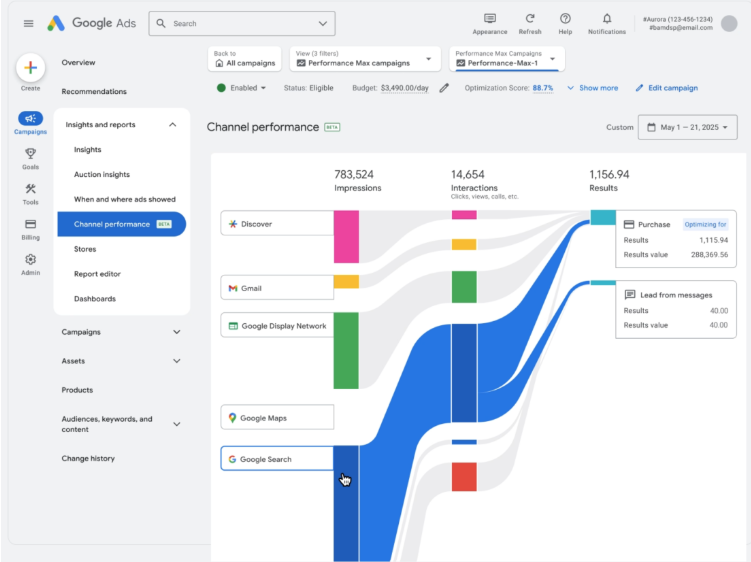This screenshot has height=562, width=751.
Task: Click the green Display Network impressions bar
Action: (346, 351)
